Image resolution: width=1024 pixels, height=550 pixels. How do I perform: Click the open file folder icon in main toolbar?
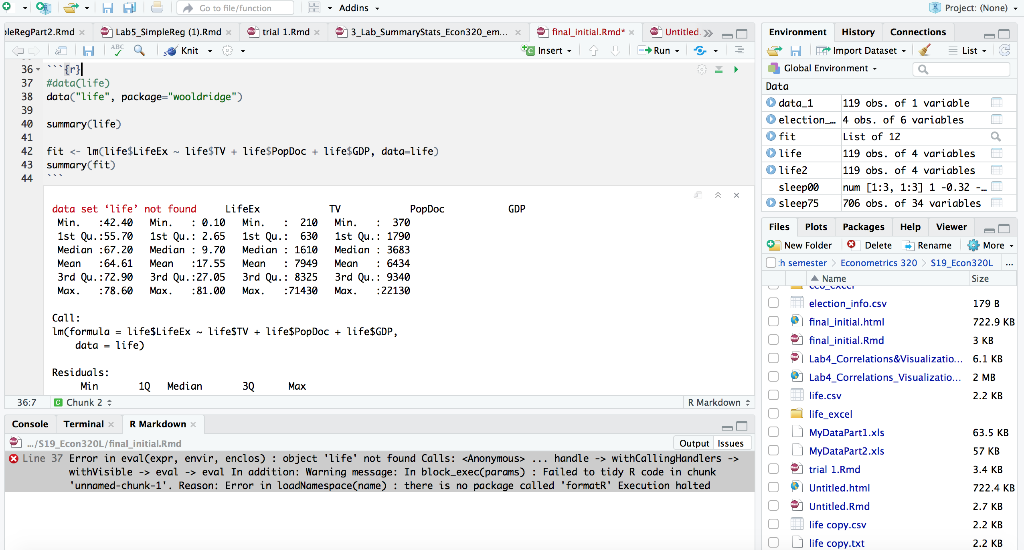coord(71,8)
